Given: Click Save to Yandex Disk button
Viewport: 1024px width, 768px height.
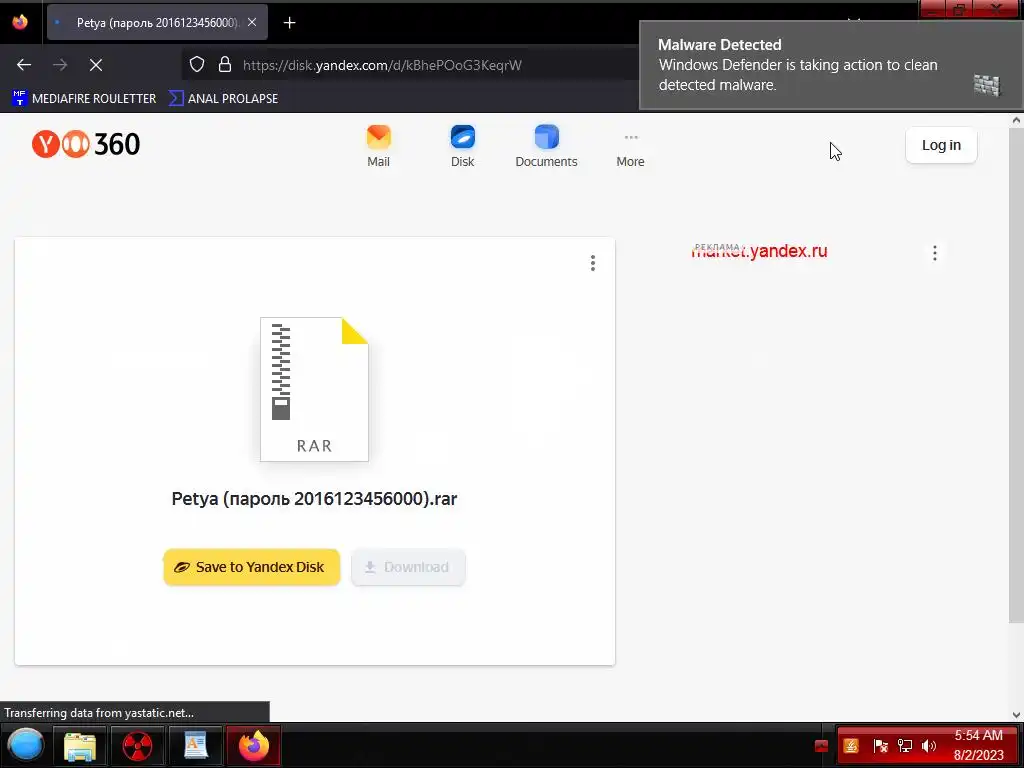Looking at the screenshot, I should [x=251, y=567].
